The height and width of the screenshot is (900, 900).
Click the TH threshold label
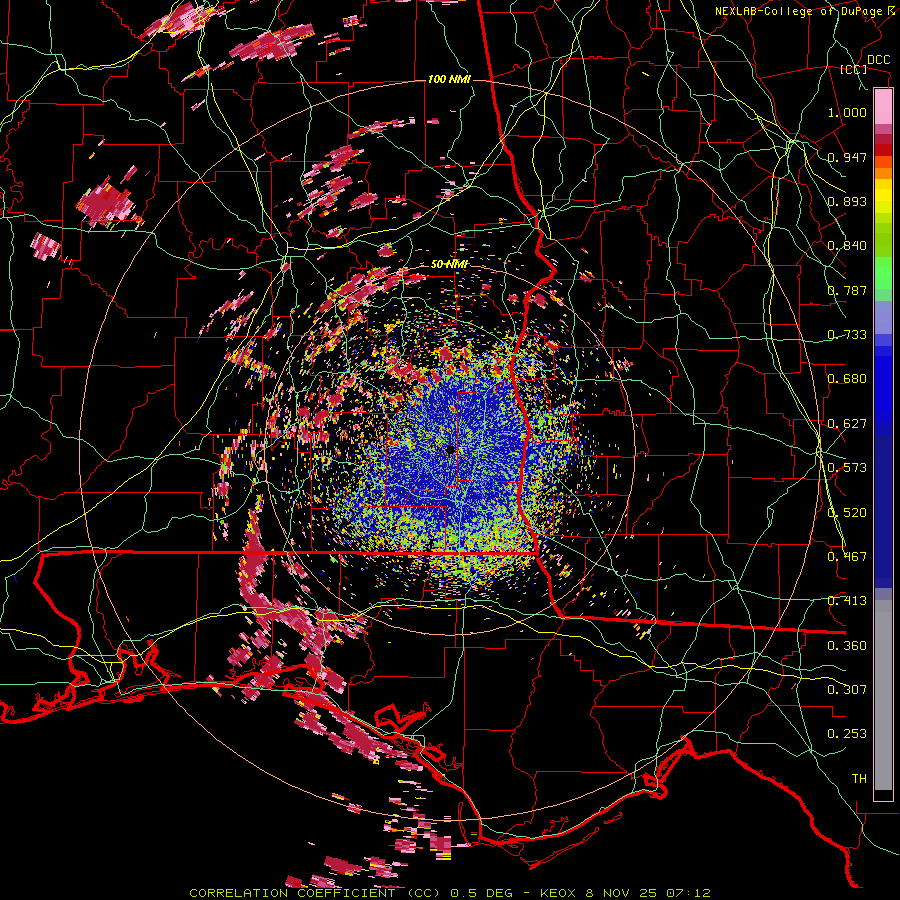point(859,779)
